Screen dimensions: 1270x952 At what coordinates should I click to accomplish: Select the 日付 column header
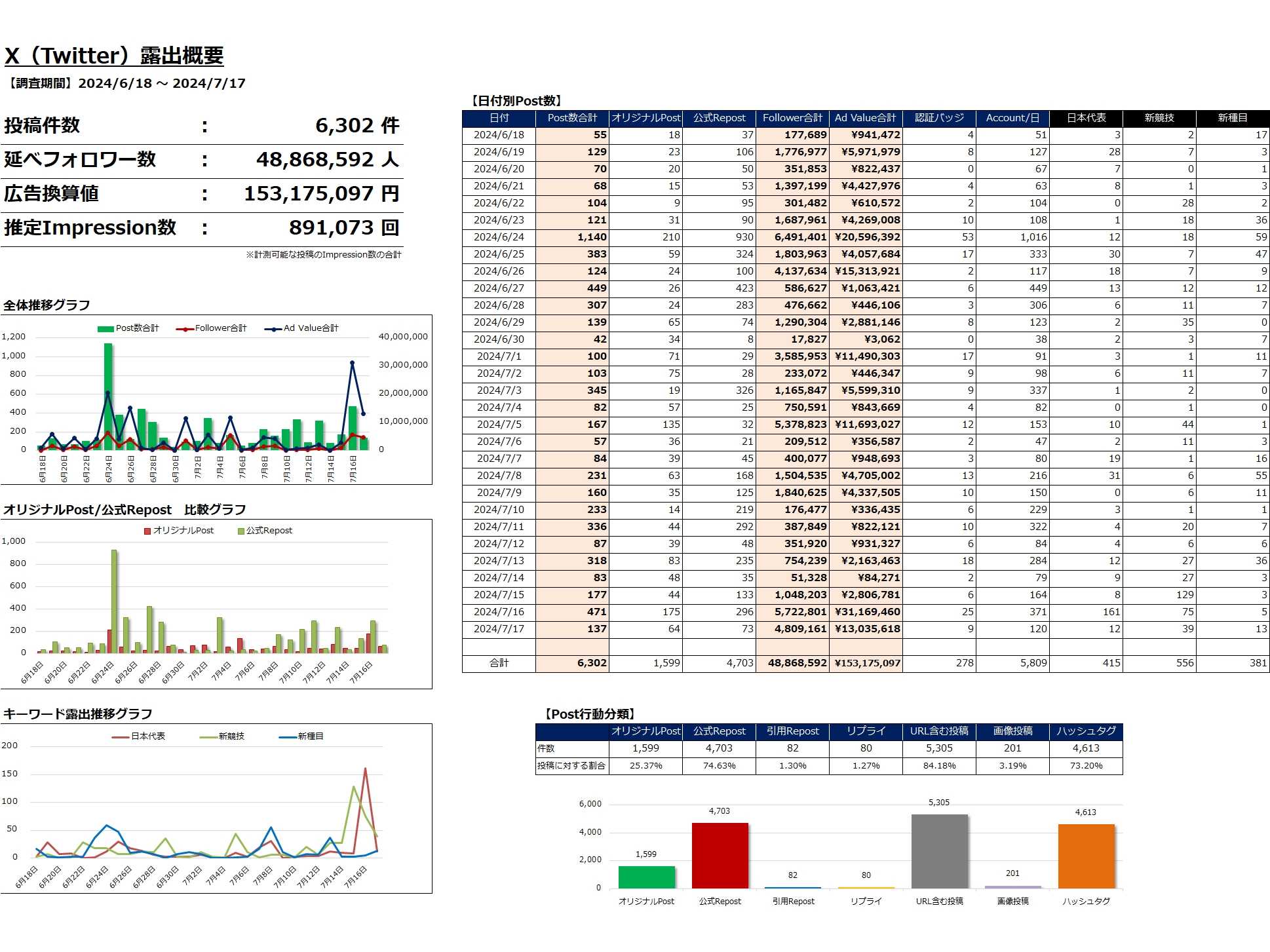(x=499, y=118)
